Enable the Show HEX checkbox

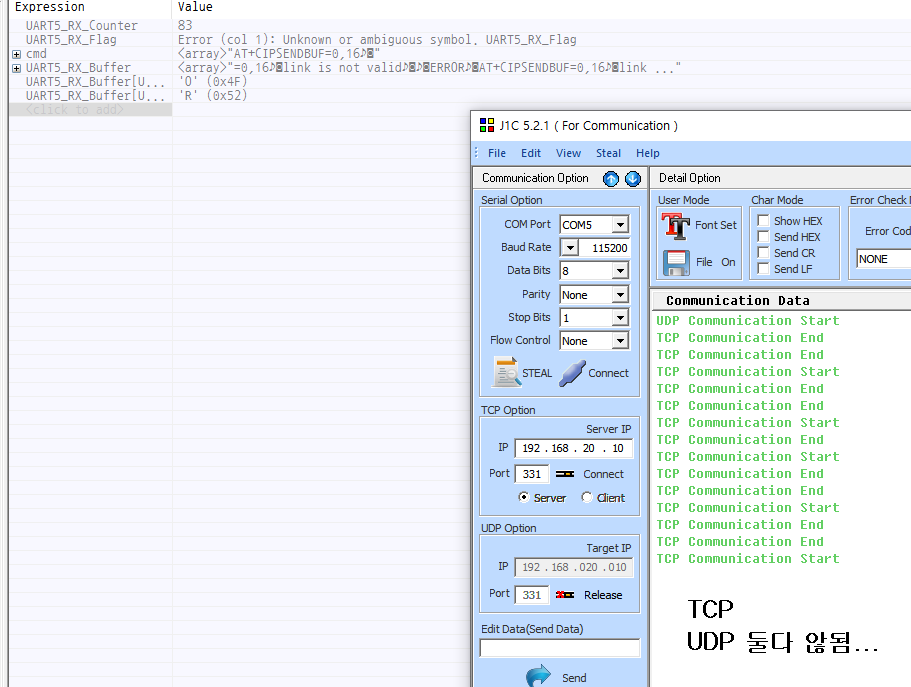click(763, 220)
